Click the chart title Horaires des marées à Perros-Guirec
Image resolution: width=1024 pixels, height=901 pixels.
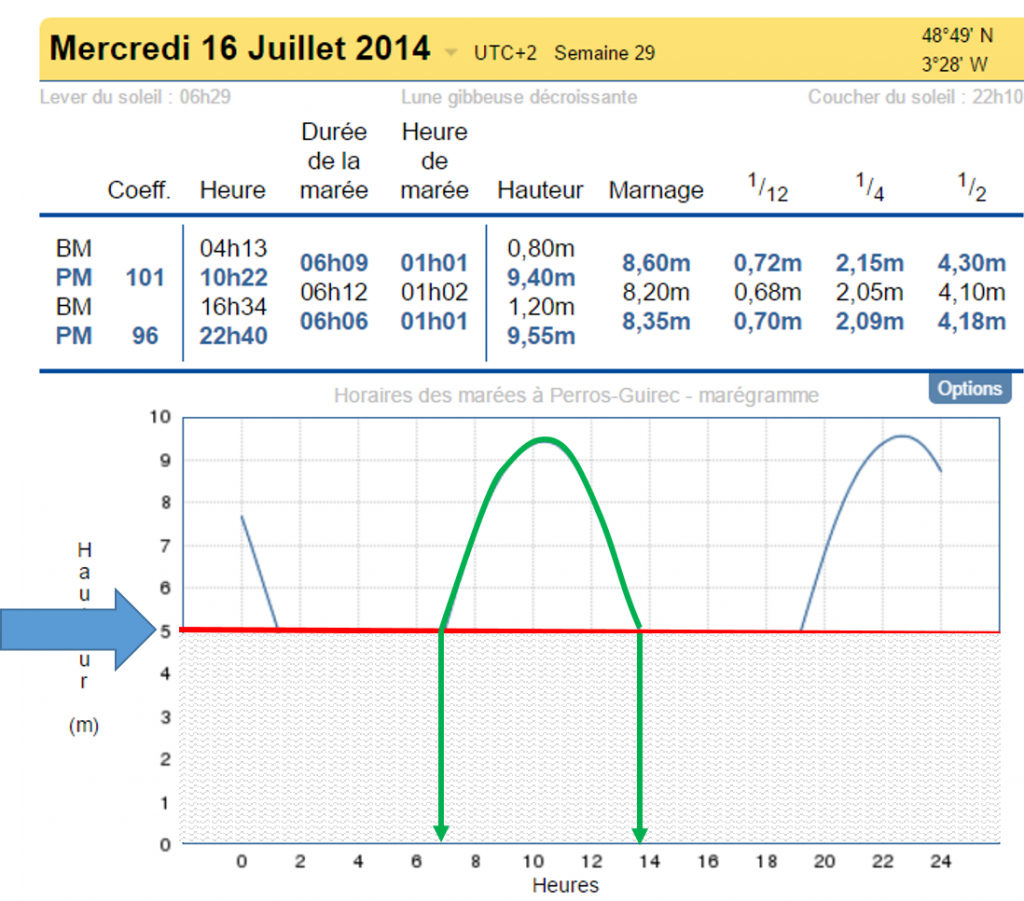pos(576,395)
